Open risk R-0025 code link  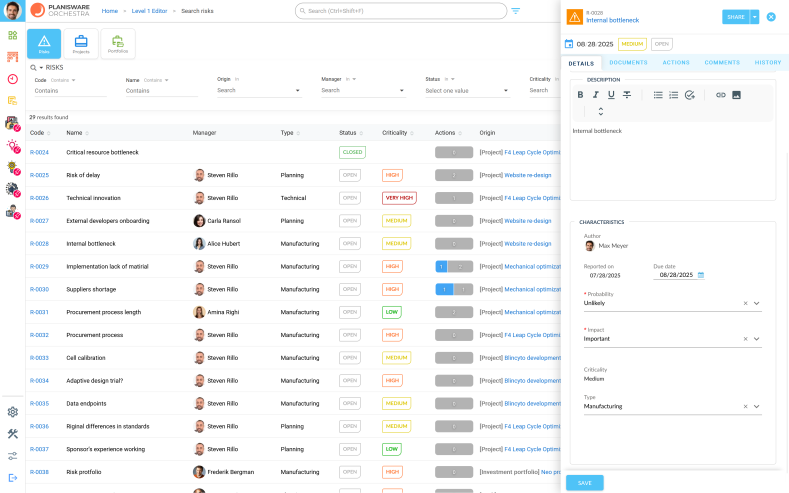[39, 175]
